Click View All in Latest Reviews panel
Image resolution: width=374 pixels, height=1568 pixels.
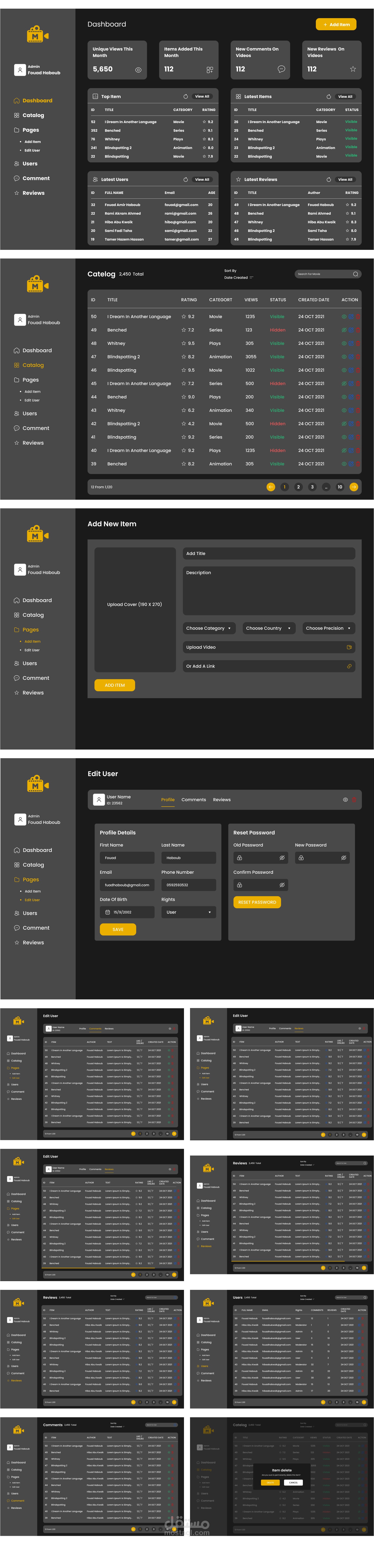tap(345, 180)
